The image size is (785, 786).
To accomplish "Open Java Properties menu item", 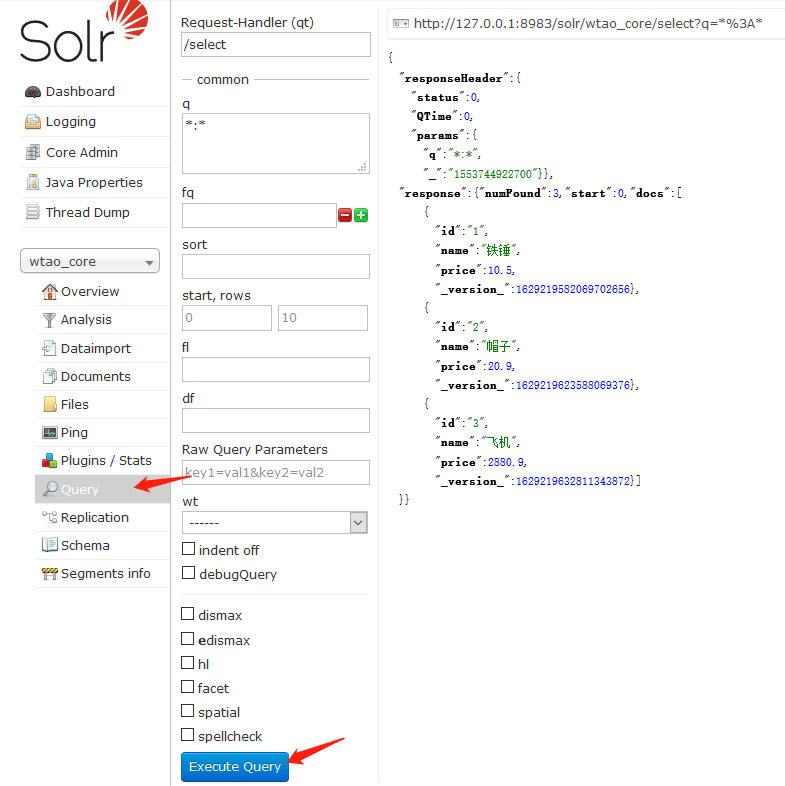I will 94,182.
